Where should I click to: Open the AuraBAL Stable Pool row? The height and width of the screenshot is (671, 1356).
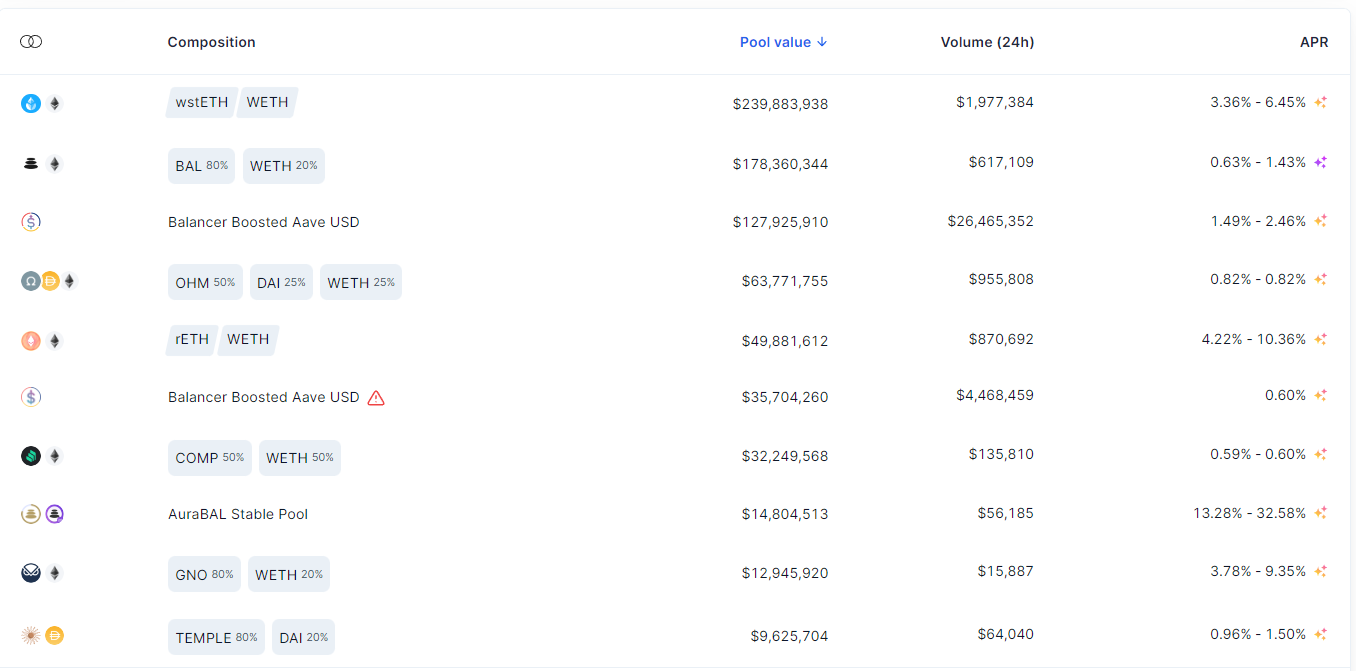pos(238,514)
